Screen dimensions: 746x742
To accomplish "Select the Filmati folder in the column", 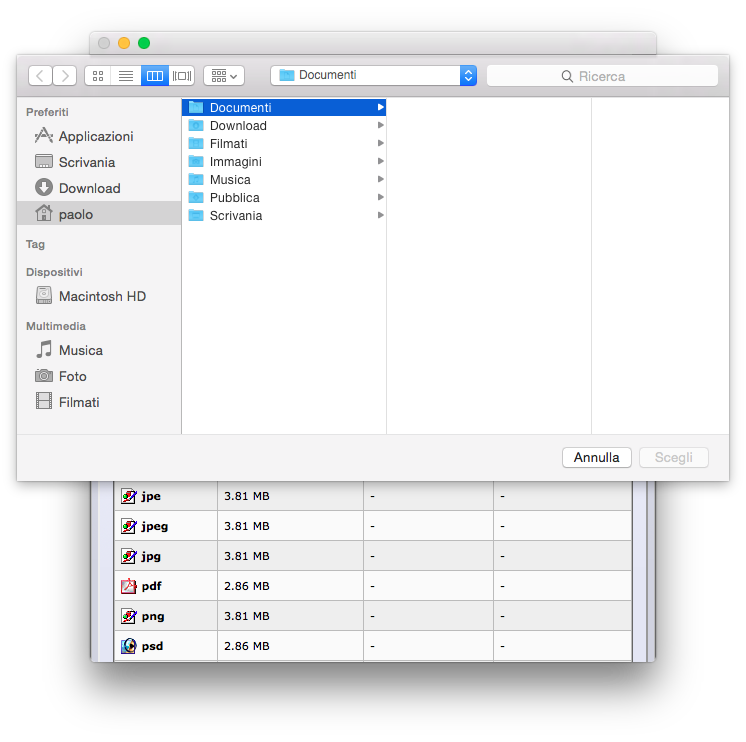I will tap(284, 144).
